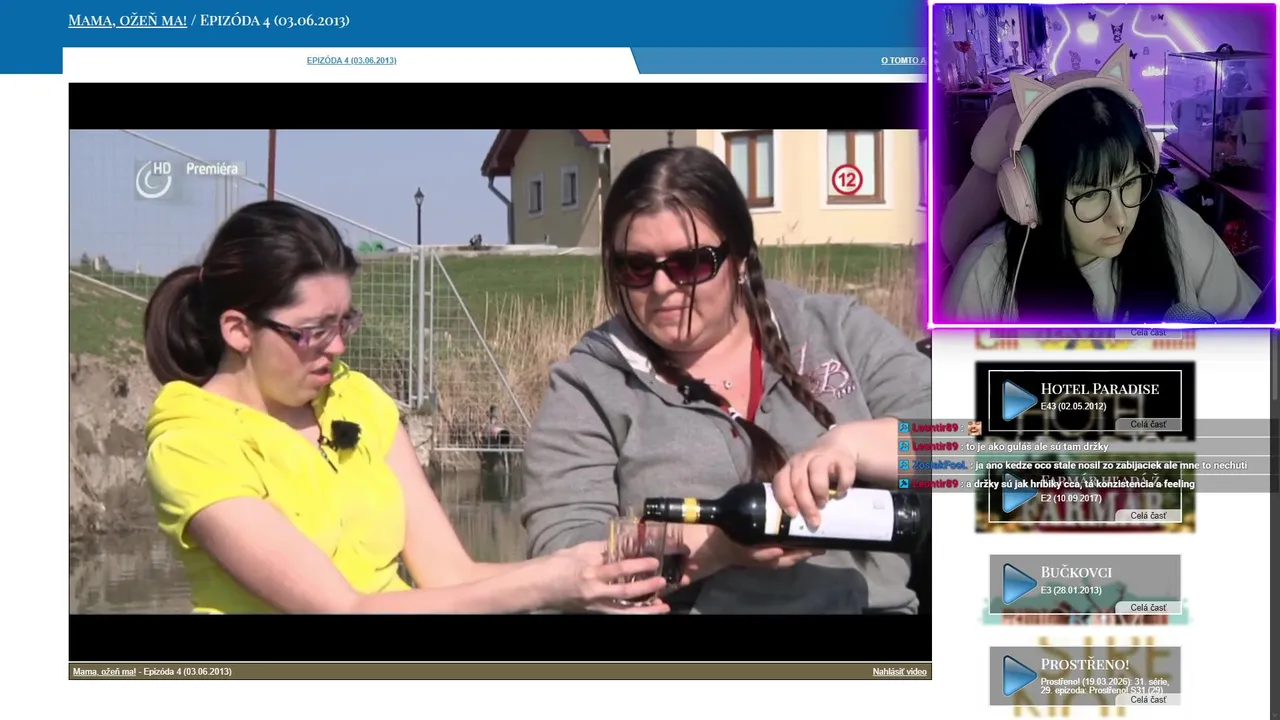Select the Epizóda 4 (03.06.2013) tab
1280x720 pixels.
351,61
